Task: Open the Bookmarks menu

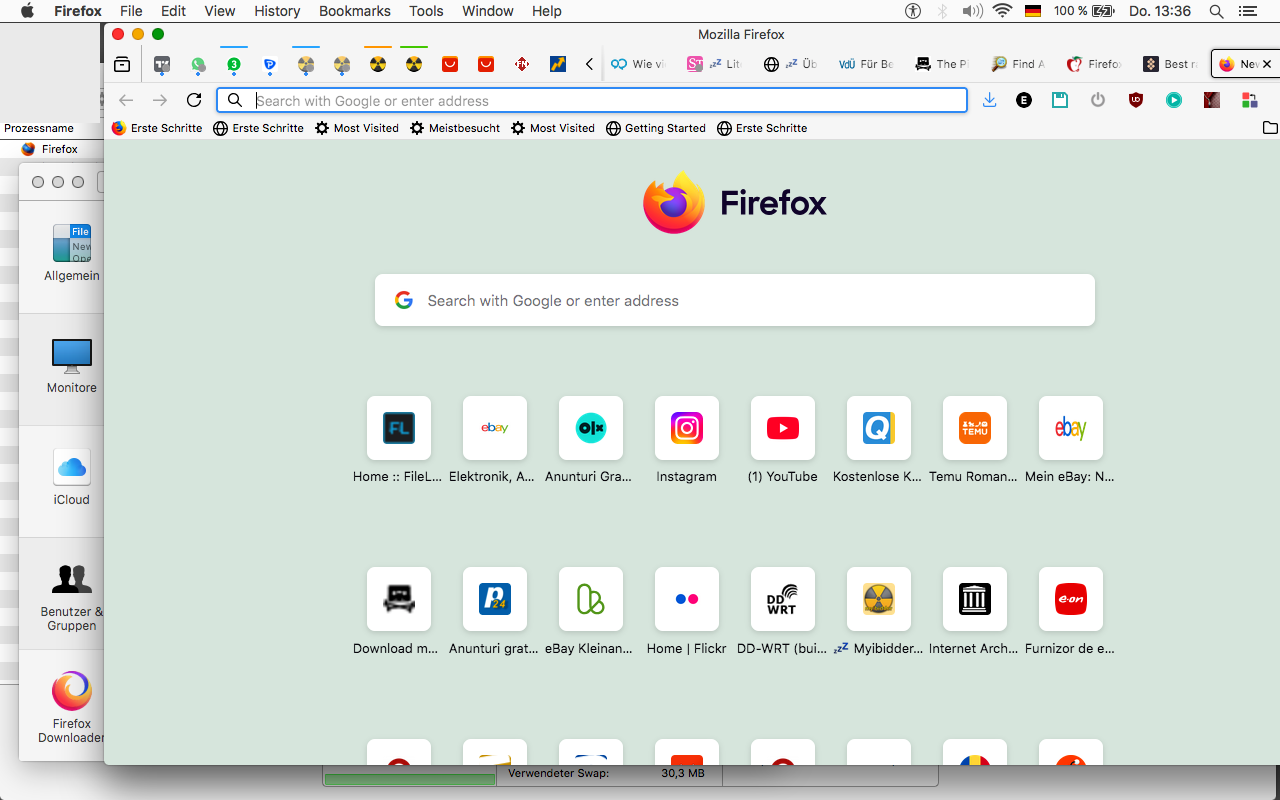Action: click(355, 11)
